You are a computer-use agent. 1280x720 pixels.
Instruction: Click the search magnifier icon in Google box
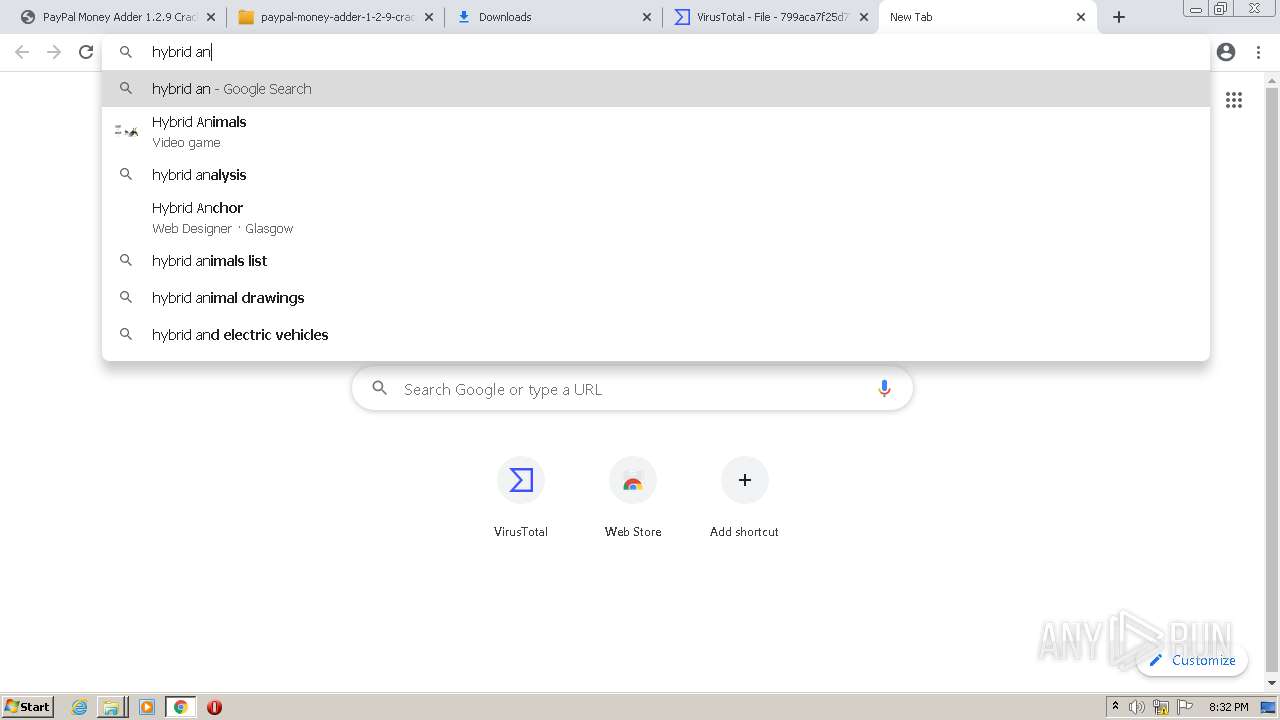[x=379, y=388]
